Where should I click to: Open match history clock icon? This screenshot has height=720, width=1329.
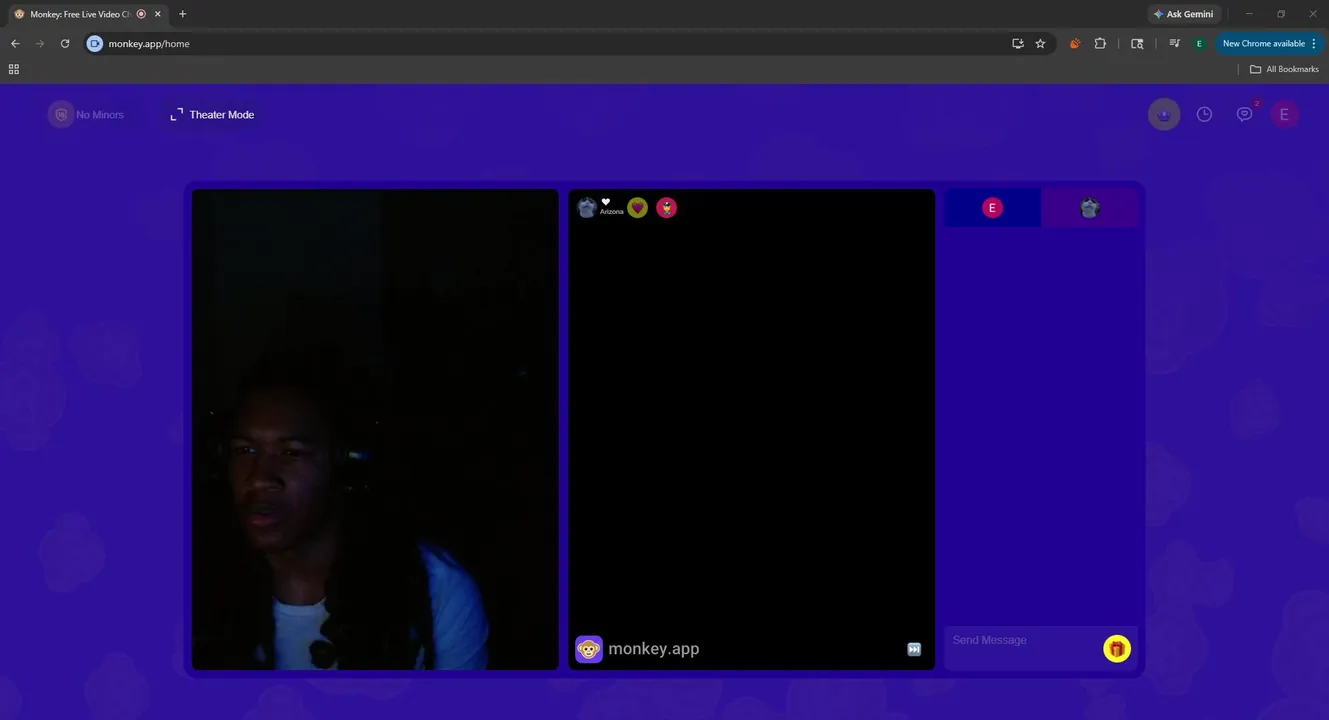click(1204, 114)
